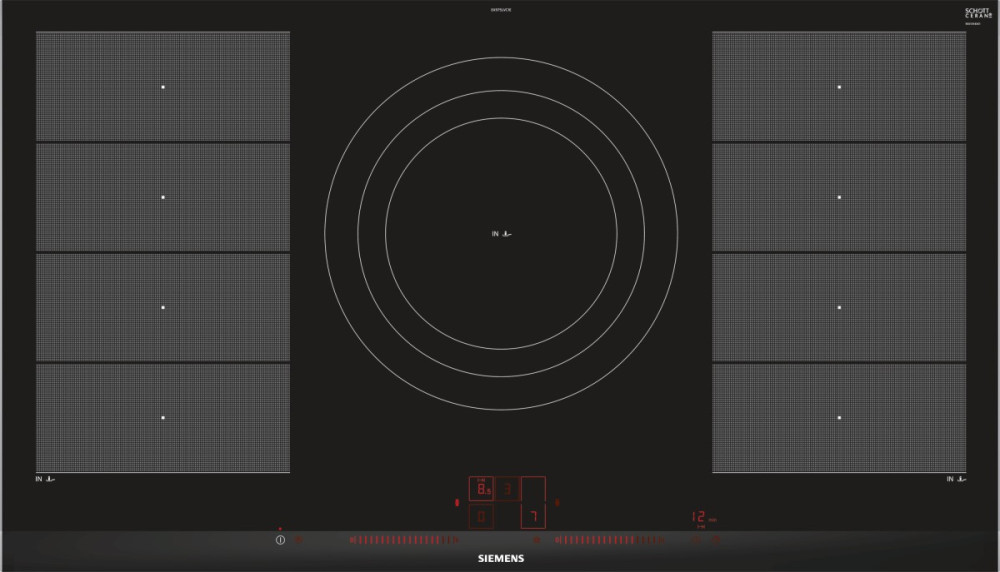The height and width of the screenshot is (572, 1000).
Task: Tap the red icon right of power symbol
Action: (x=298, y=540)
